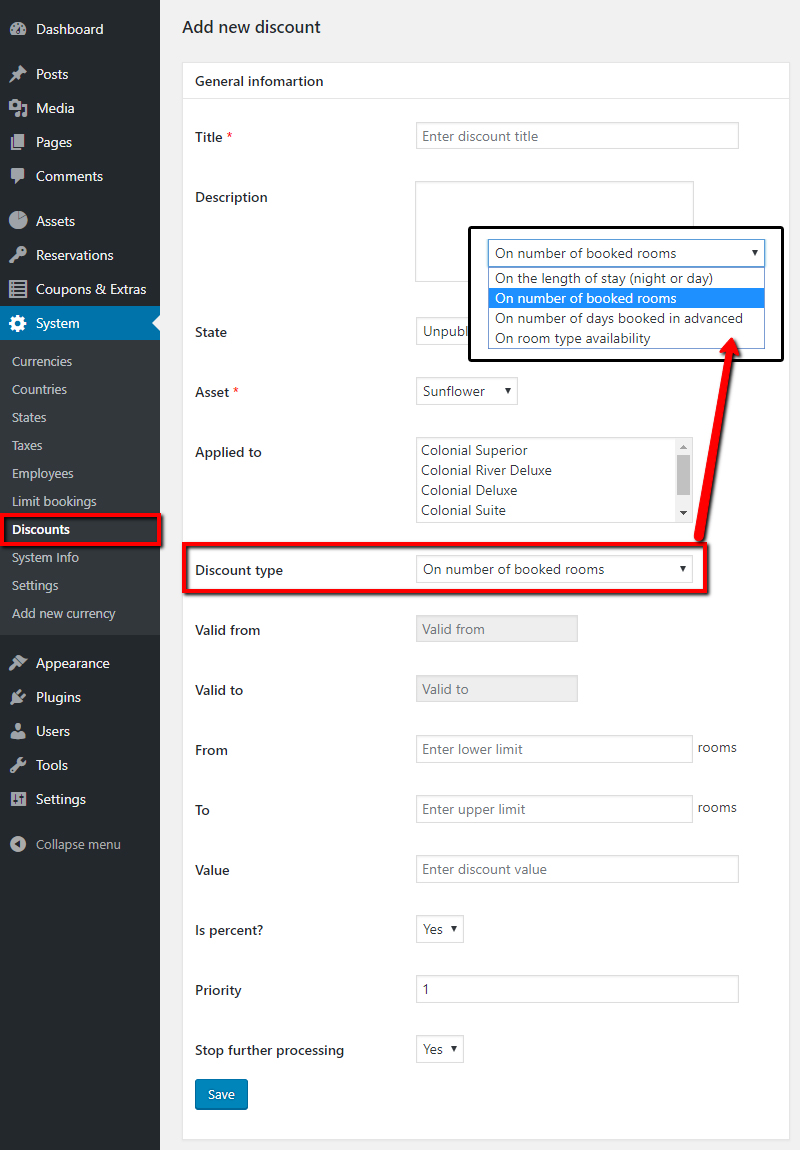Select Discounts in the sidebar menu
Viewport: 800px width, 1150px height.
click(x=42, y=529)
